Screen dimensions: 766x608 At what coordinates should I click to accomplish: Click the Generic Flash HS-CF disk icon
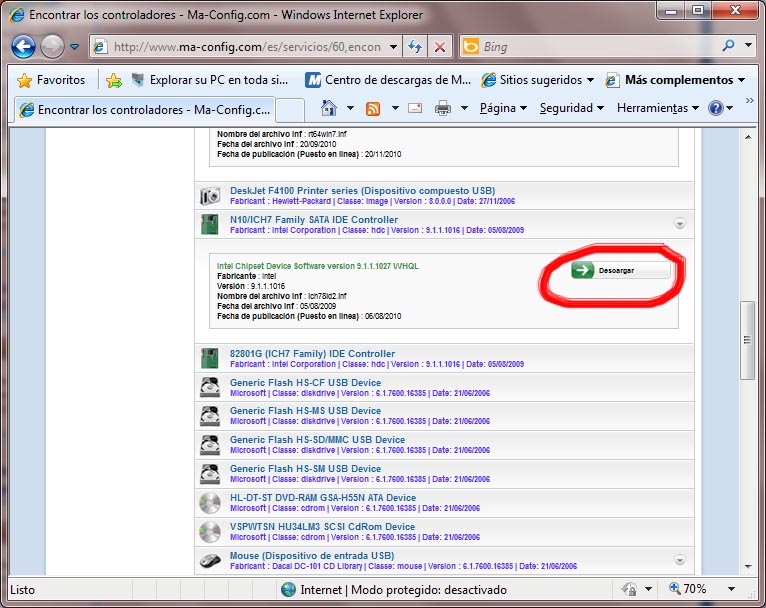pyautogui.click(x=210, y=387)
